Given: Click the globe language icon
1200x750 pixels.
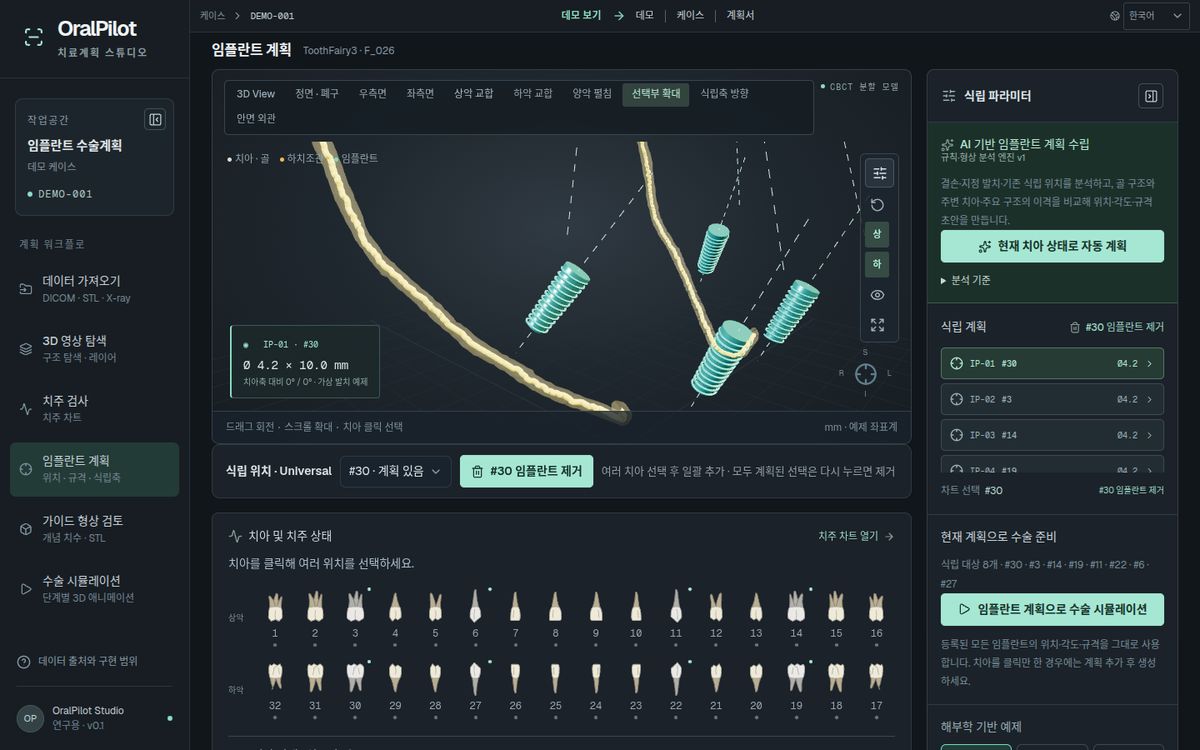Looking at the screenshot, I should pyautogui.click(x=1115, y=16).
